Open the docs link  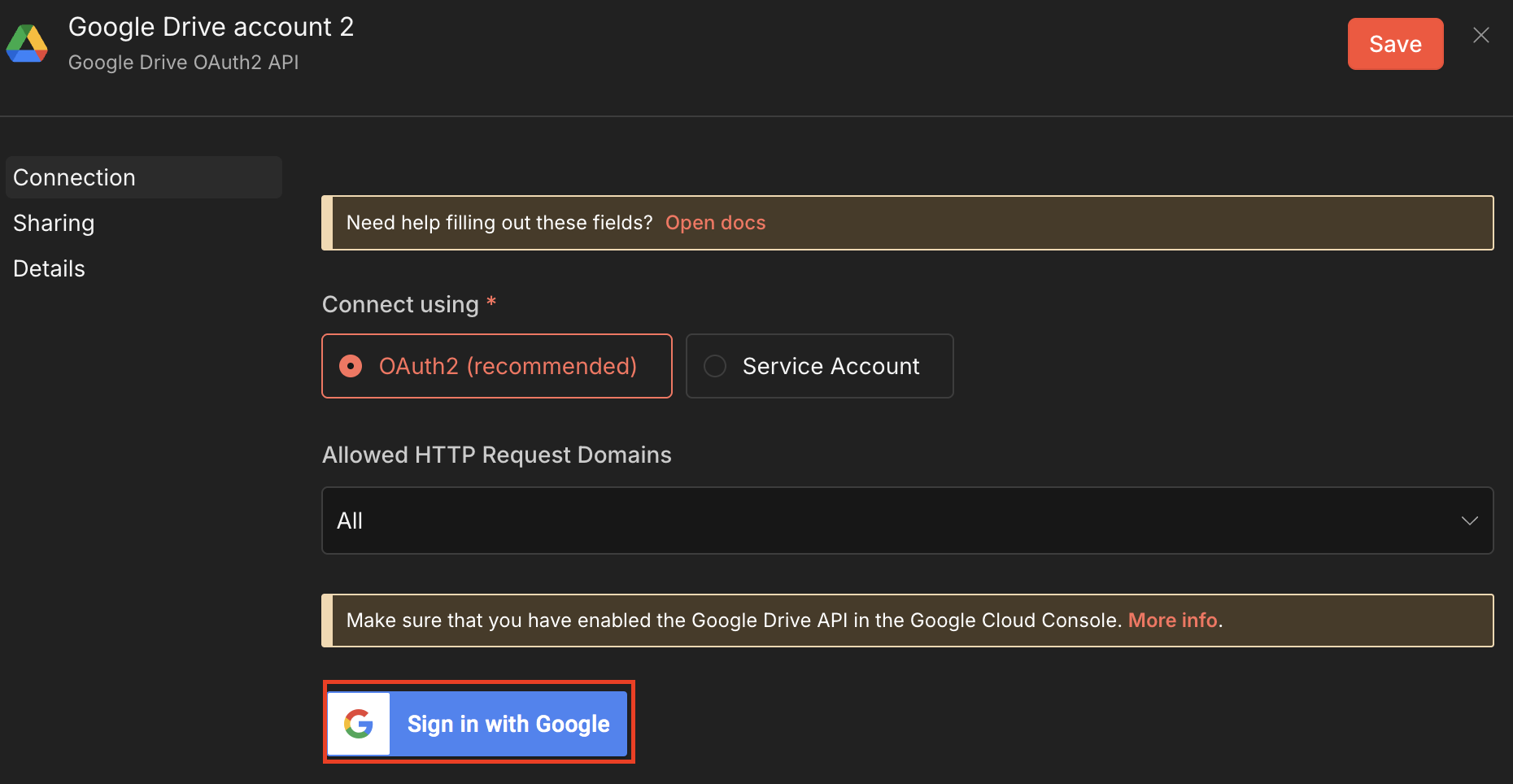pos(715,223)
